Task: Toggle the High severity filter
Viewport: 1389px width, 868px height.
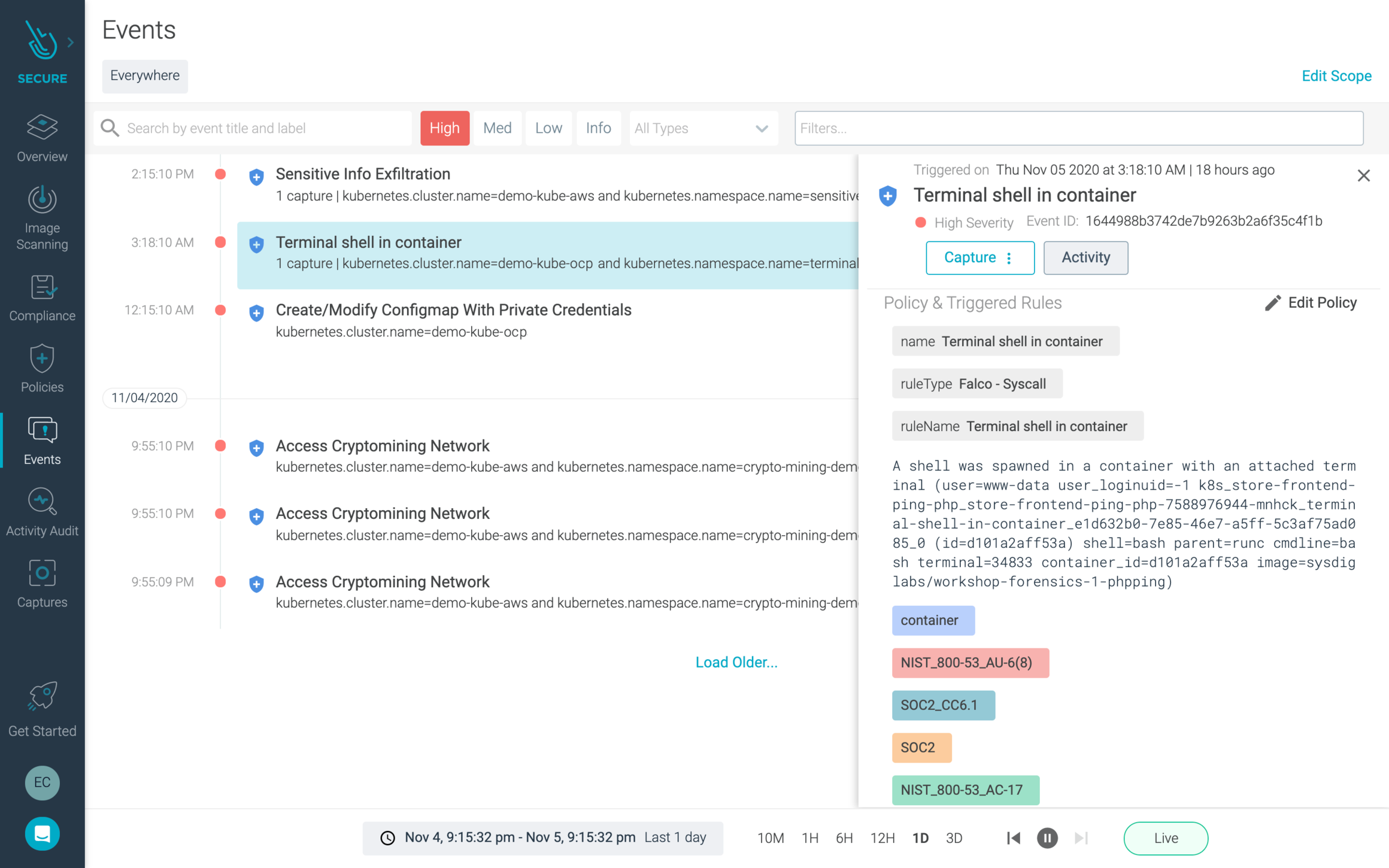Action: 444,128
